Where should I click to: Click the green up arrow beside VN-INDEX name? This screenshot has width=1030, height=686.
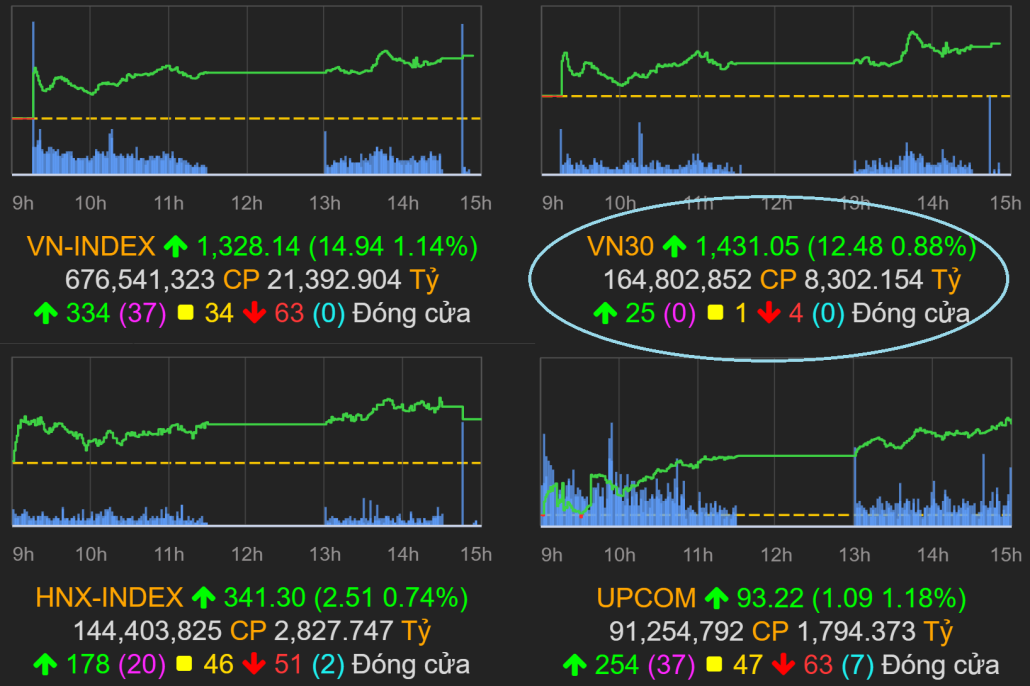click(176, 247)
